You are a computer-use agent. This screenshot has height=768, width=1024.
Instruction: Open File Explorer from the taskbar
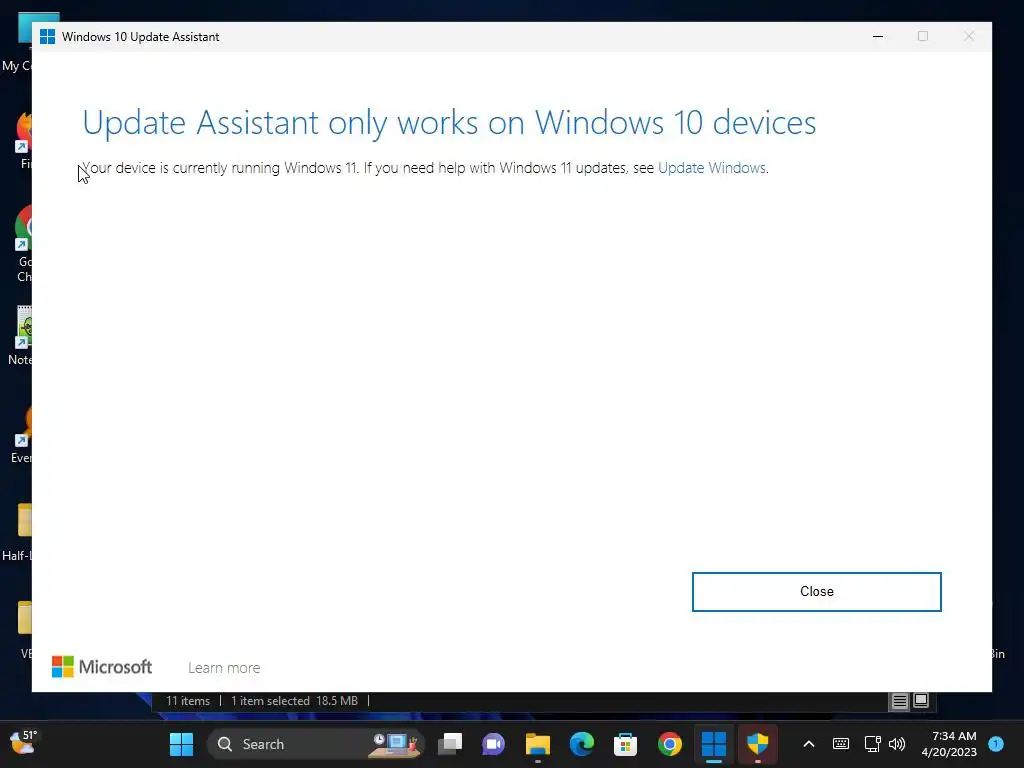coord(537,744)
